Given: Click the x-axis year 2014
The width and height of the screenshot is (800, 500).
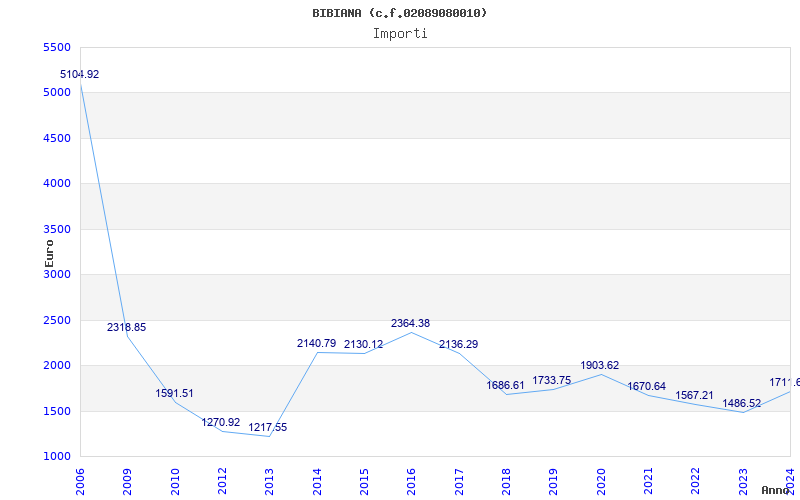Looking at the screenshot, I should point(317,481).
